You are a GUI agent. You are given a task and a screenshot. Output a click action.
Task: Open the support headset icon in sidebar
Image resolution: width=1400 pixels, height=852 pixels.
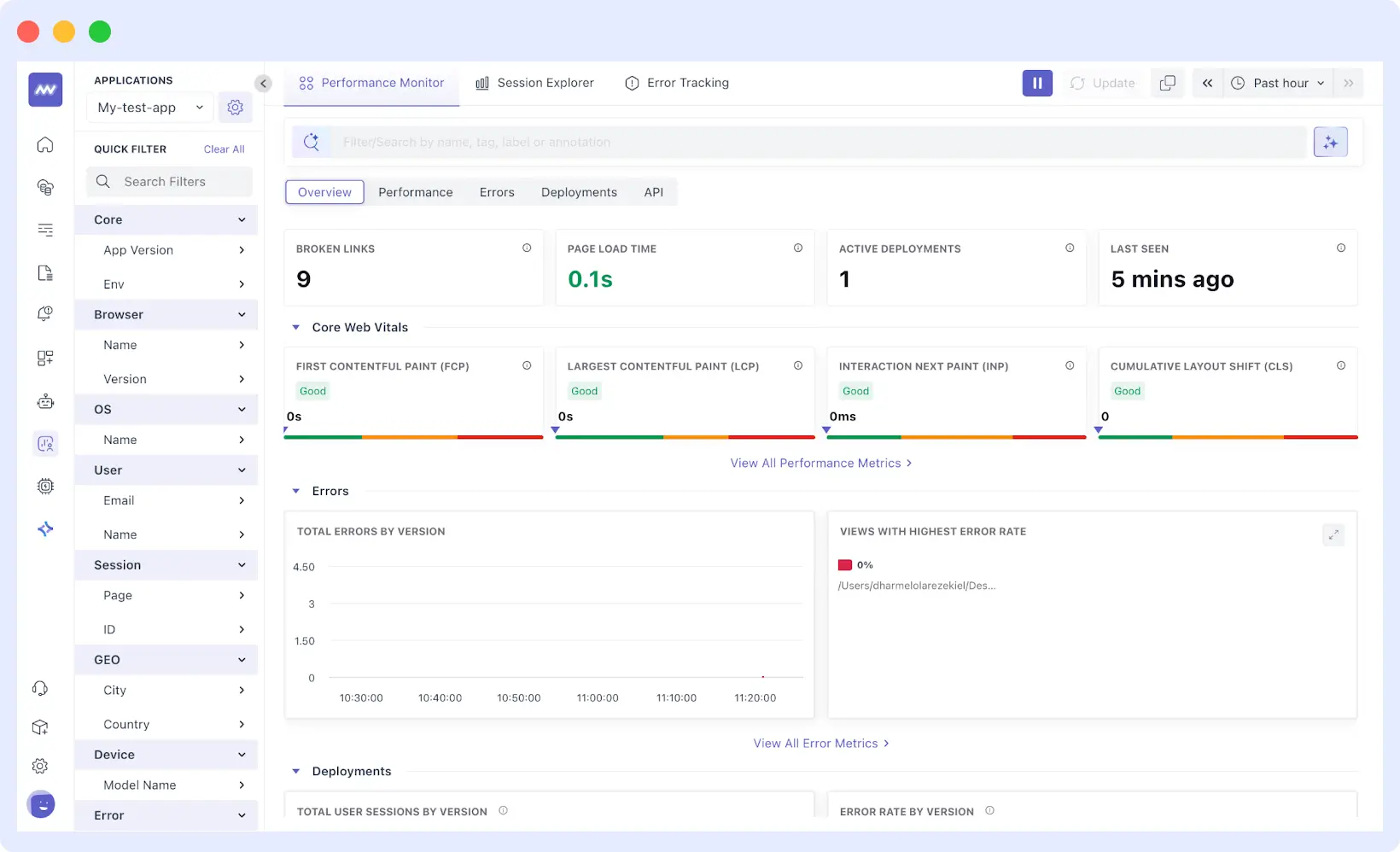click(x=40, y=688)
